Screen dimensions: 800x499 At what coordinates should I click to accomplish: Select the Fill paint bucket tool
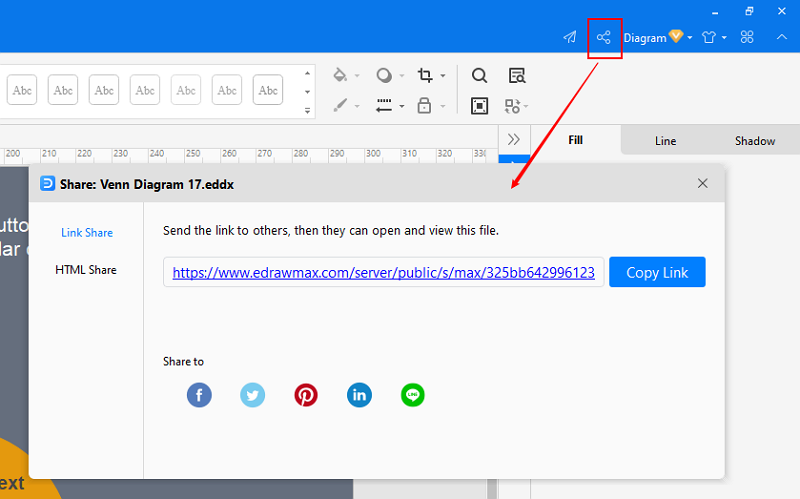point(340,76)
